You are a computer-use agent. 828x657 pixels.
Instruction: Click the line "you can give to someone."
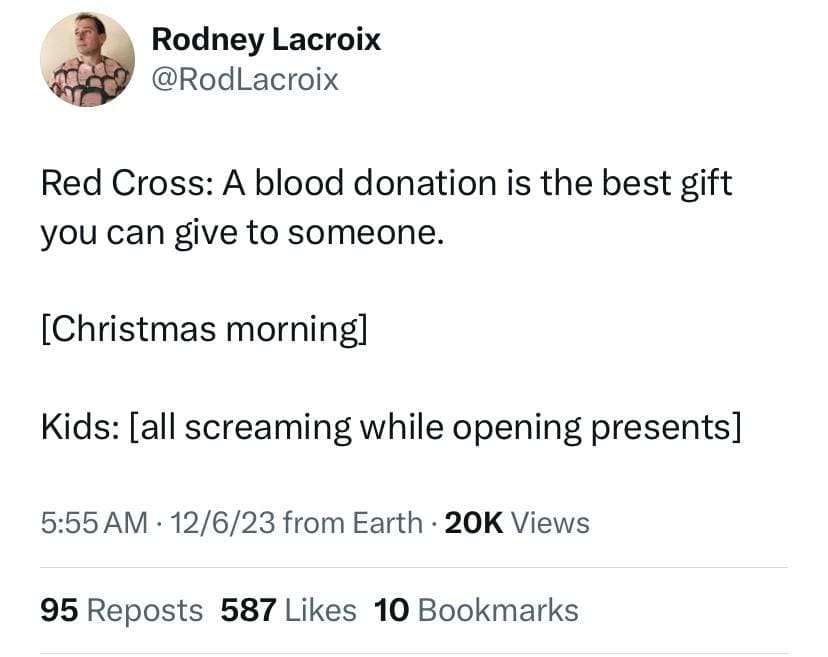pyautogui.click(x=240, y=233)
